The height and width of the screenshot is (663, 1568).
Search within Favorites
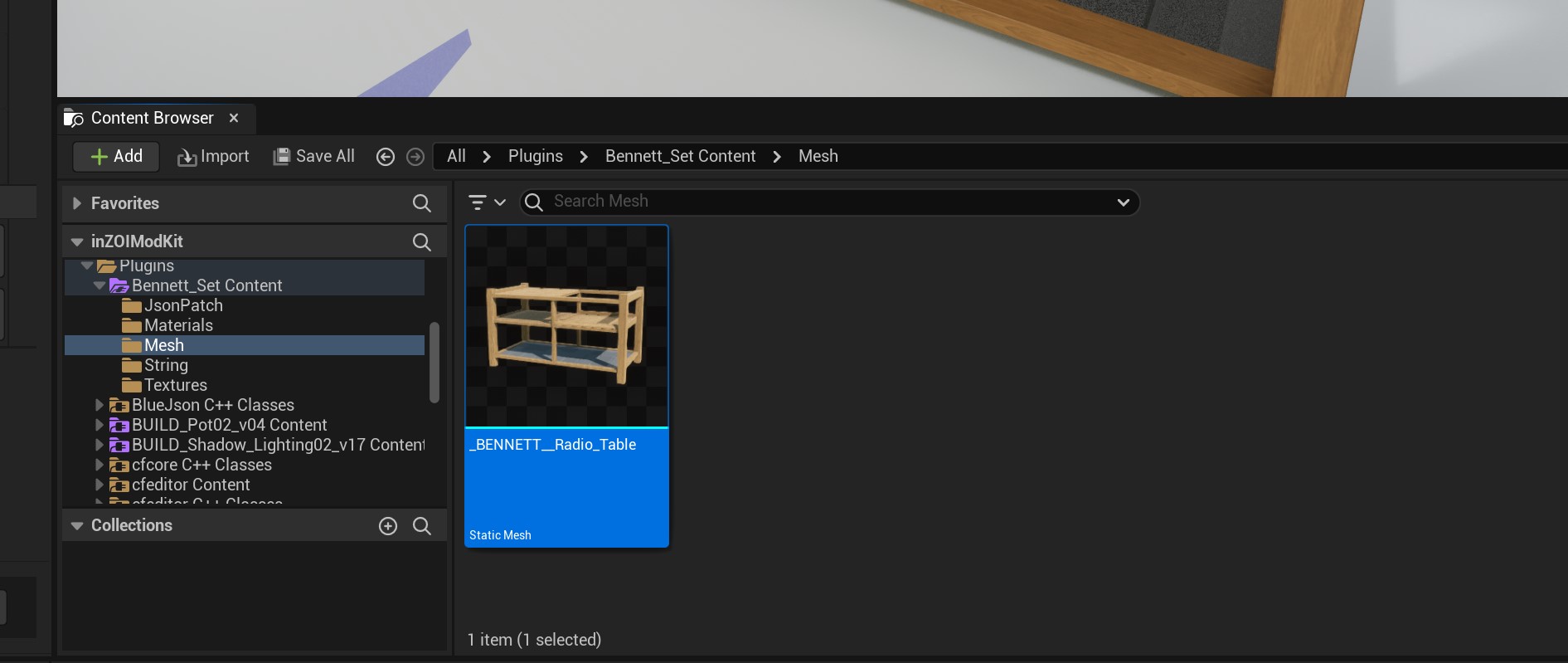[422, 203]
